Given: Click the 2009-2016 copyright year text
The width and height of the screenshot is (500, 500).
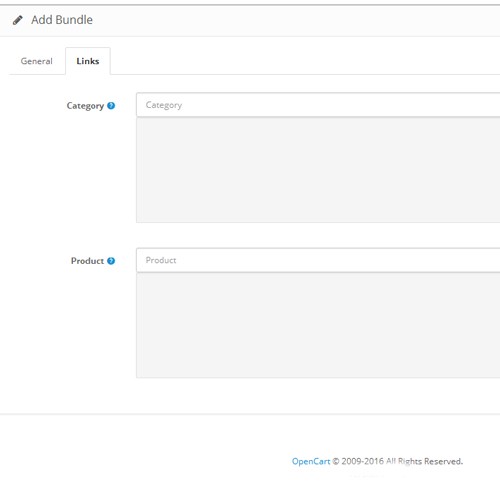Looking at the screenshot, I should [362, 461].
